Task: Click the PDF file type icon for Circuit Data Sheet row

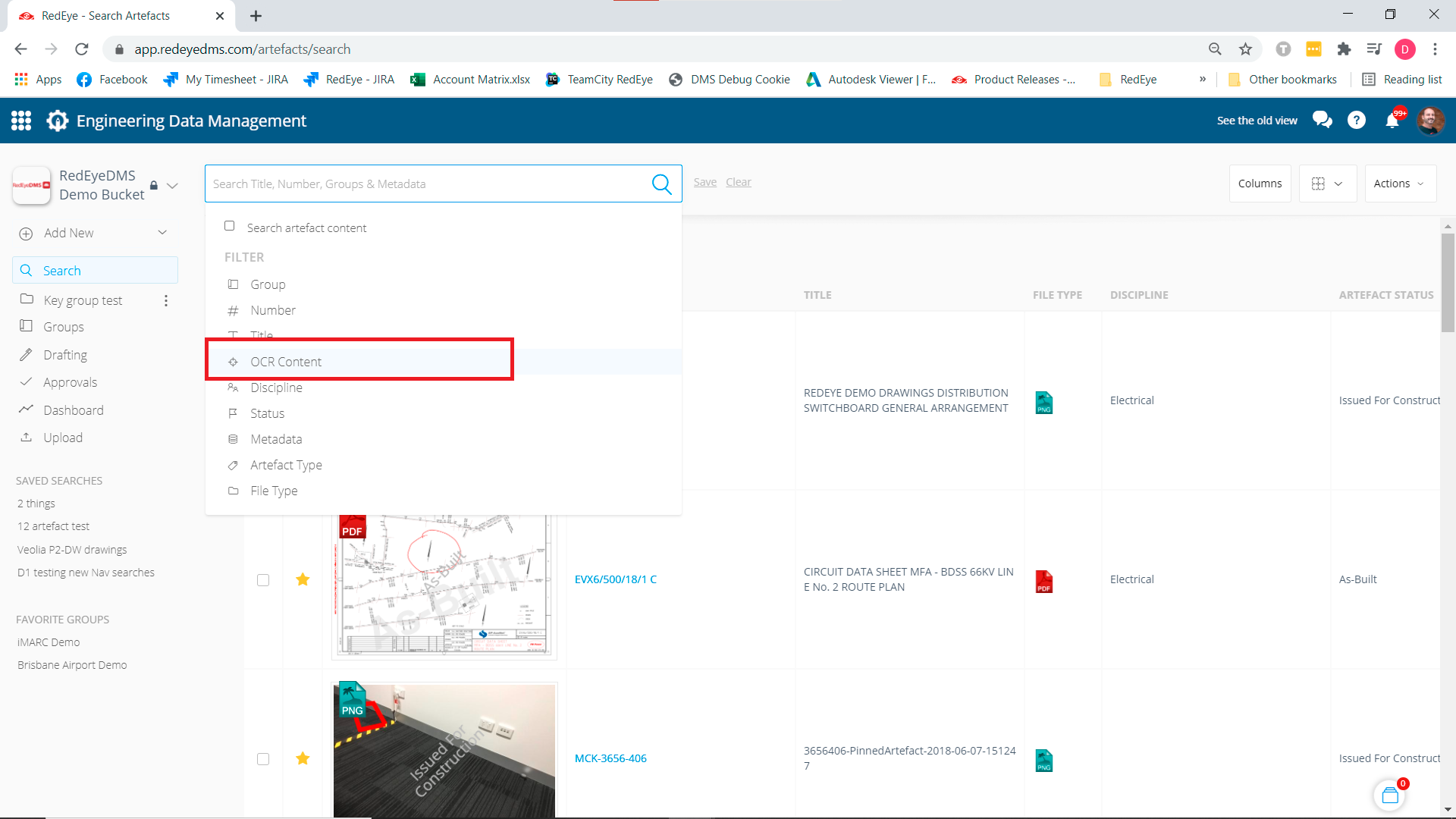Action: (1044, 581)
